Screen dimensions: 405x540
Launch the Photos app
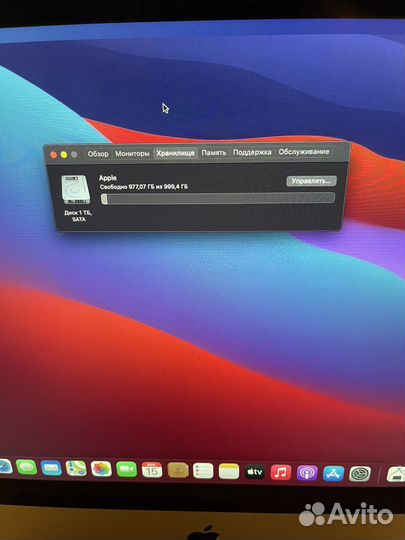[101, 469]
